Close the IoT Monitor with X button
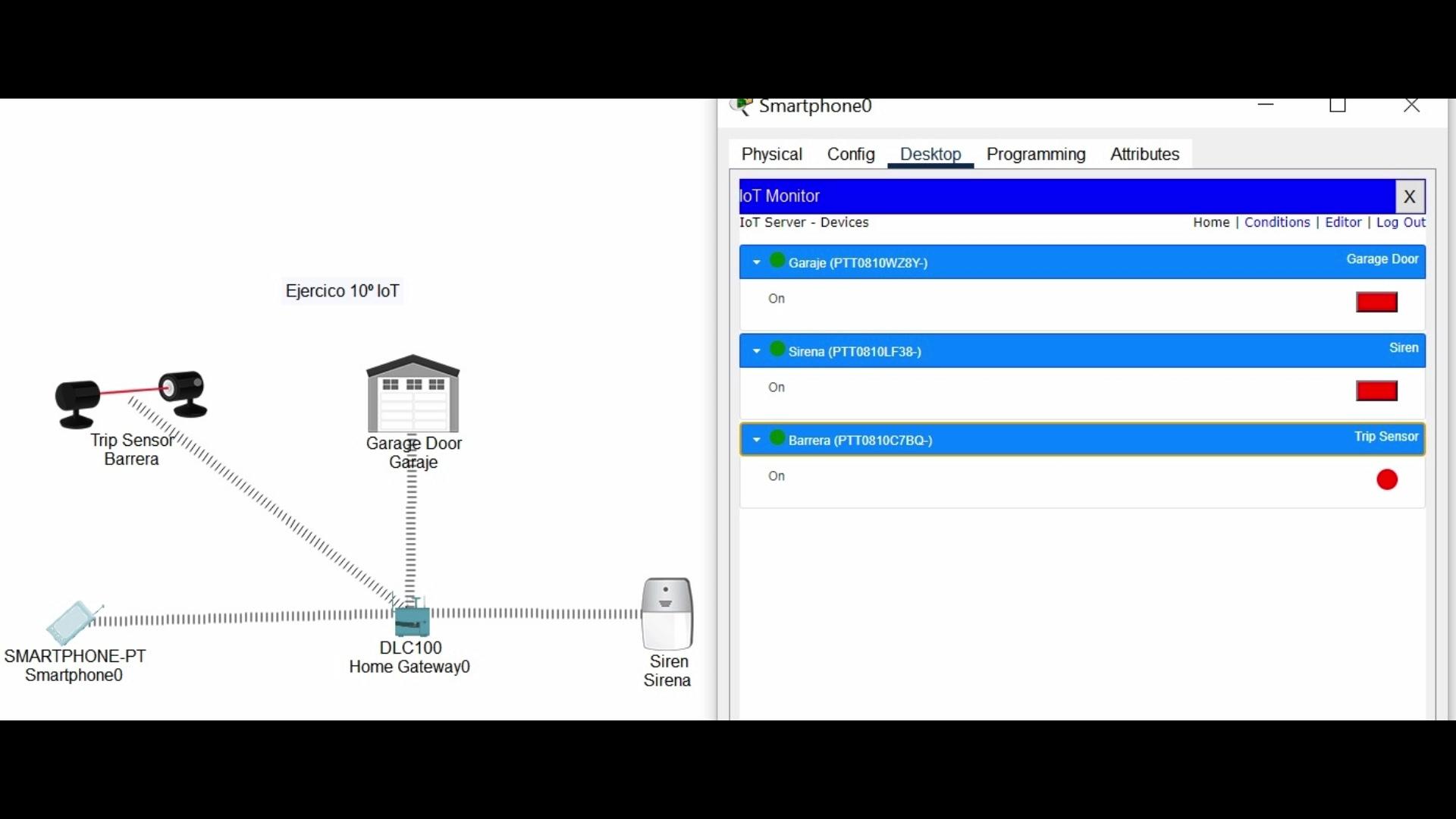This screenshot has width=1456, height=819. [x=1410, y=196]
